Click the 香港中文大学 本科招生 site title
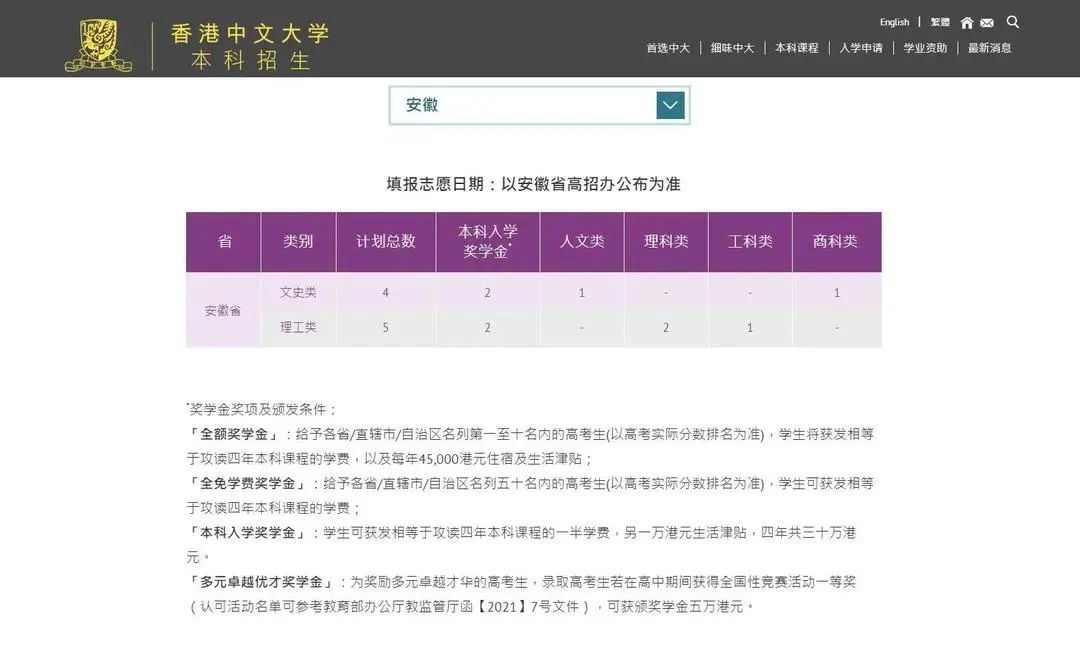This screenshot has height=654, width=1080. pos(250,46)
